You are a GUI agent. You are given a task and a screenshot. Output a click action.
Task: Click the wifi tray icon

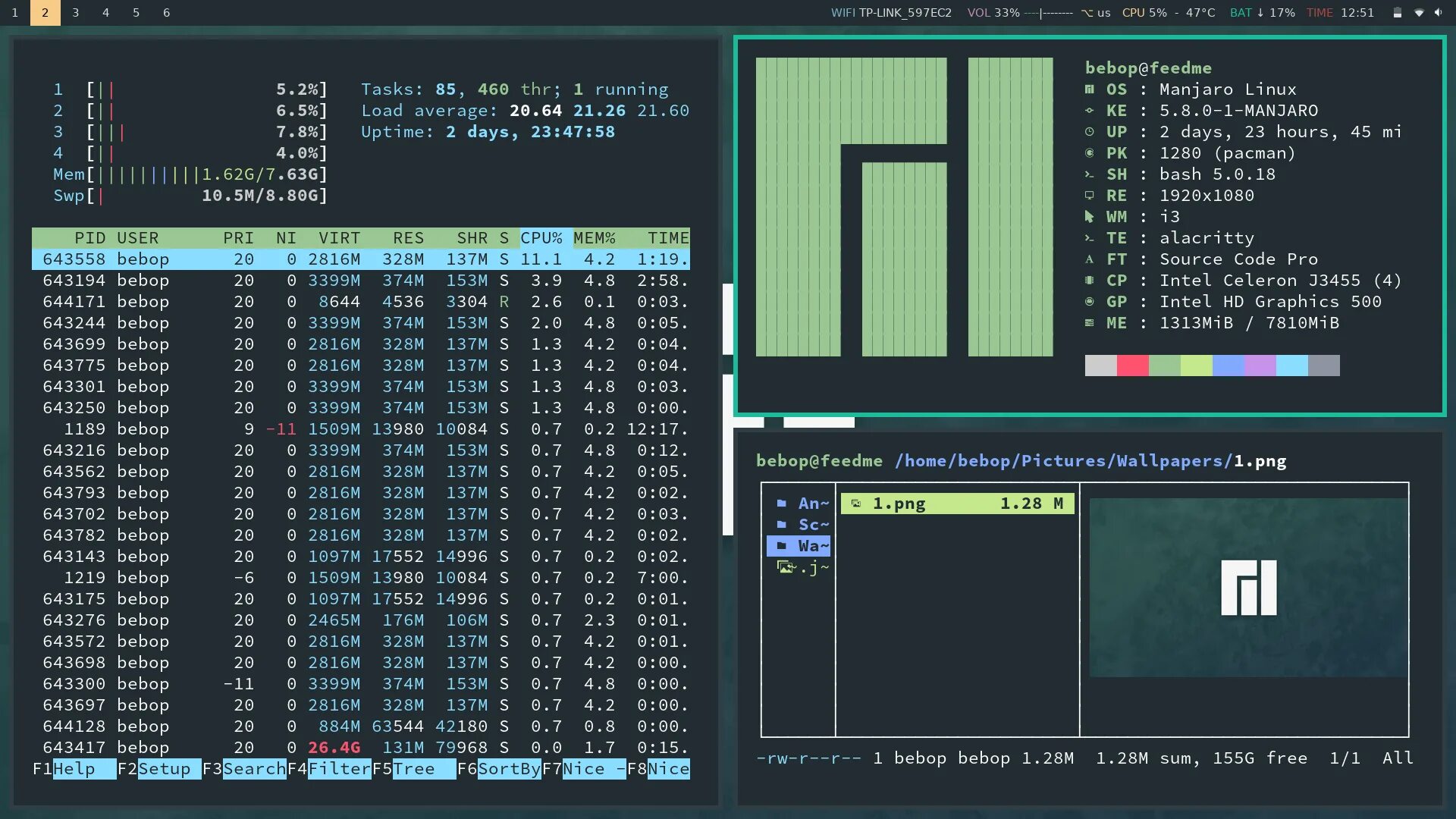pos(1419,13)
